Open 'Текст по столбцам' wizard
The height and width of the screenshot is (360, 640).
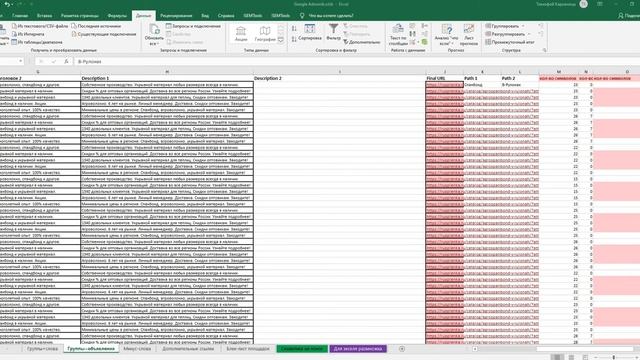pos(398,35)
